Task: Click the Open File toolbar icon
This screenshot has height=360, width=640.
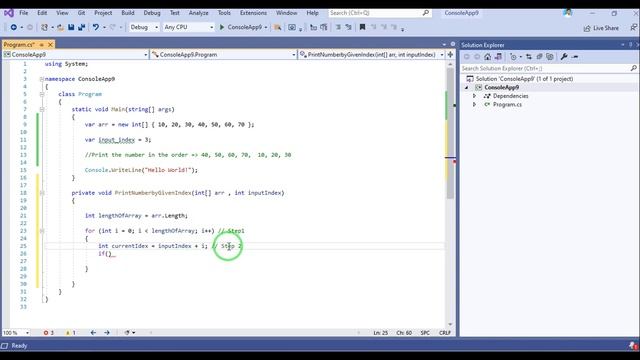Action: pos(60,27)
